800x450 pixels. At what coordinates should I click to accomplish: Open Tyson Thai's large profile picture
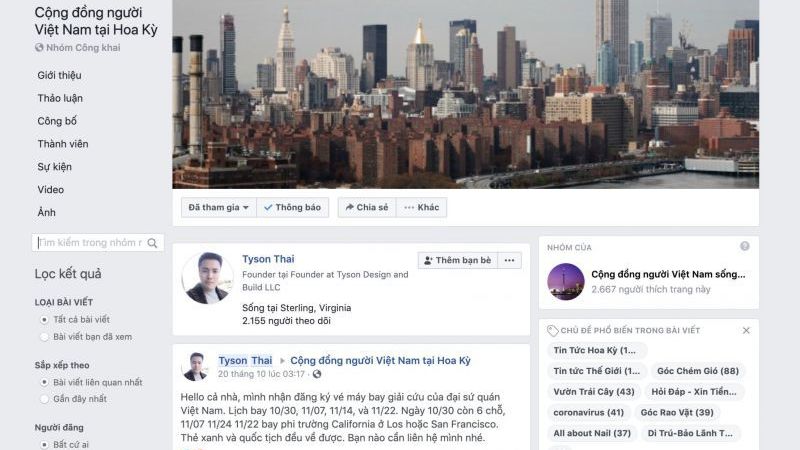coord(207,278)
